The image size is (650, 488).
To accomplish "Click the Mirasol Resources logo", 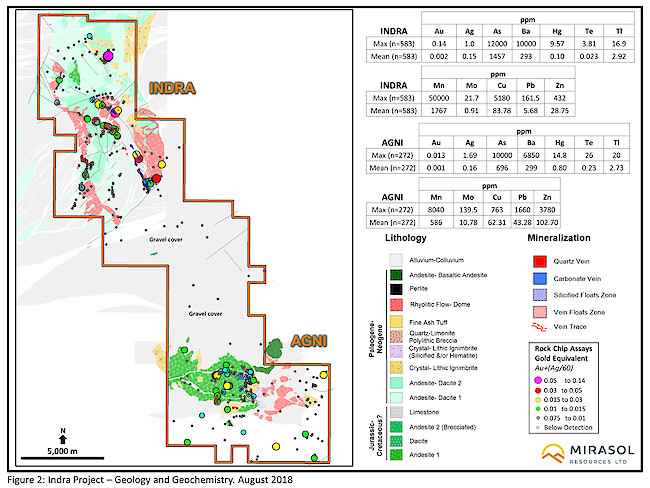I will (x=588, y=456).
